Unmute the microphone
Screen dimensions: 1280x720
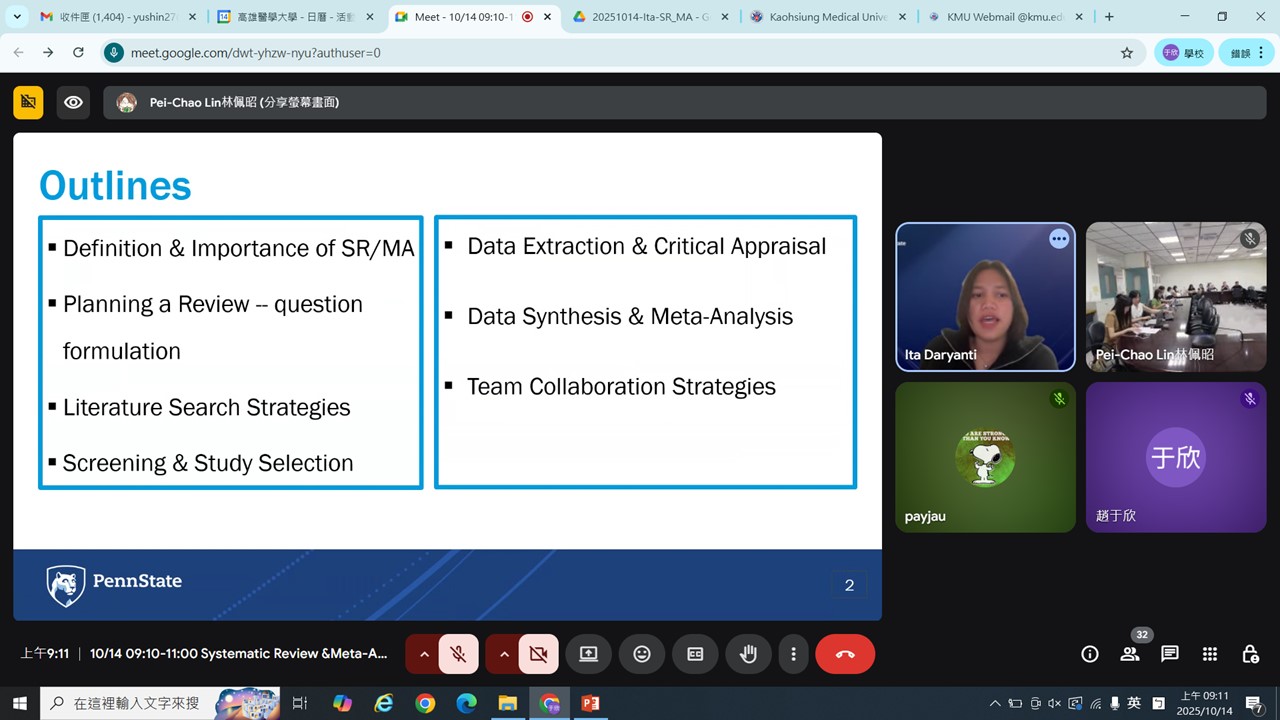pos(459,654)
